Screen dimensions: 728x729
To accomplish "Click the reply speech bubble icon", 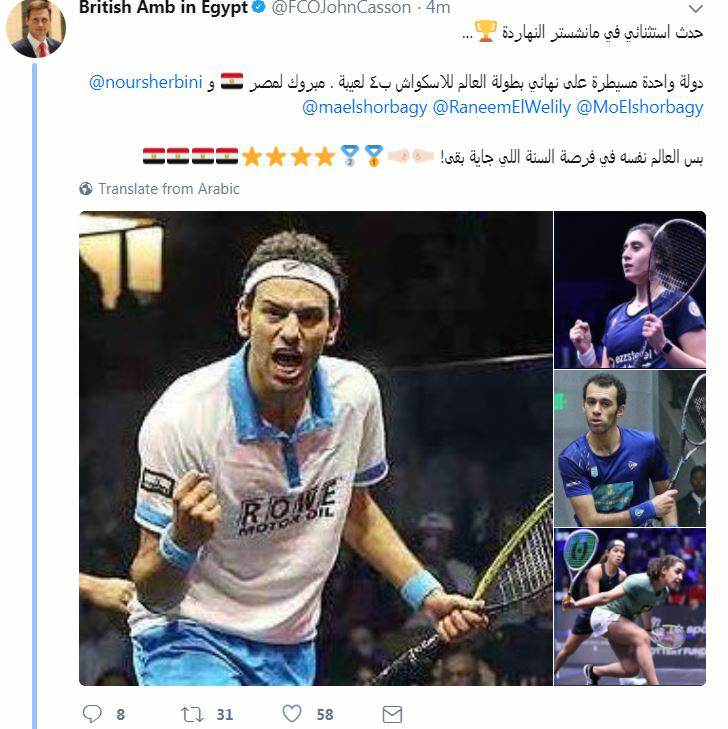I will click(92, 714).
